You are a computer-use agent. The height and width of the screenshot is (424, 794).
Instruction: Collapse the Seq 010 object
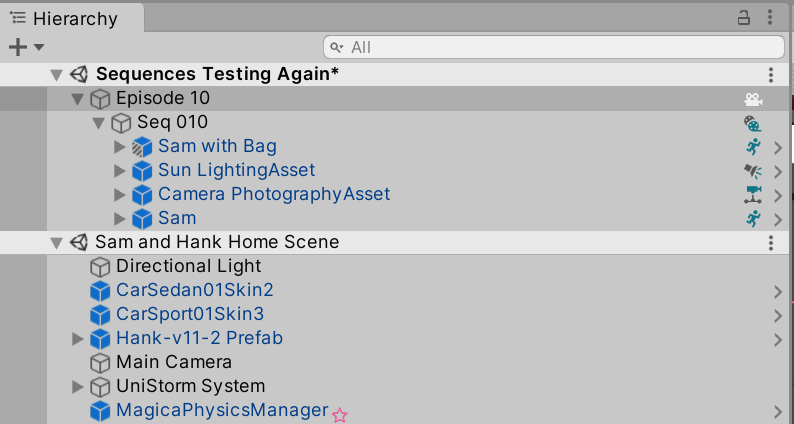click(98, 123)
